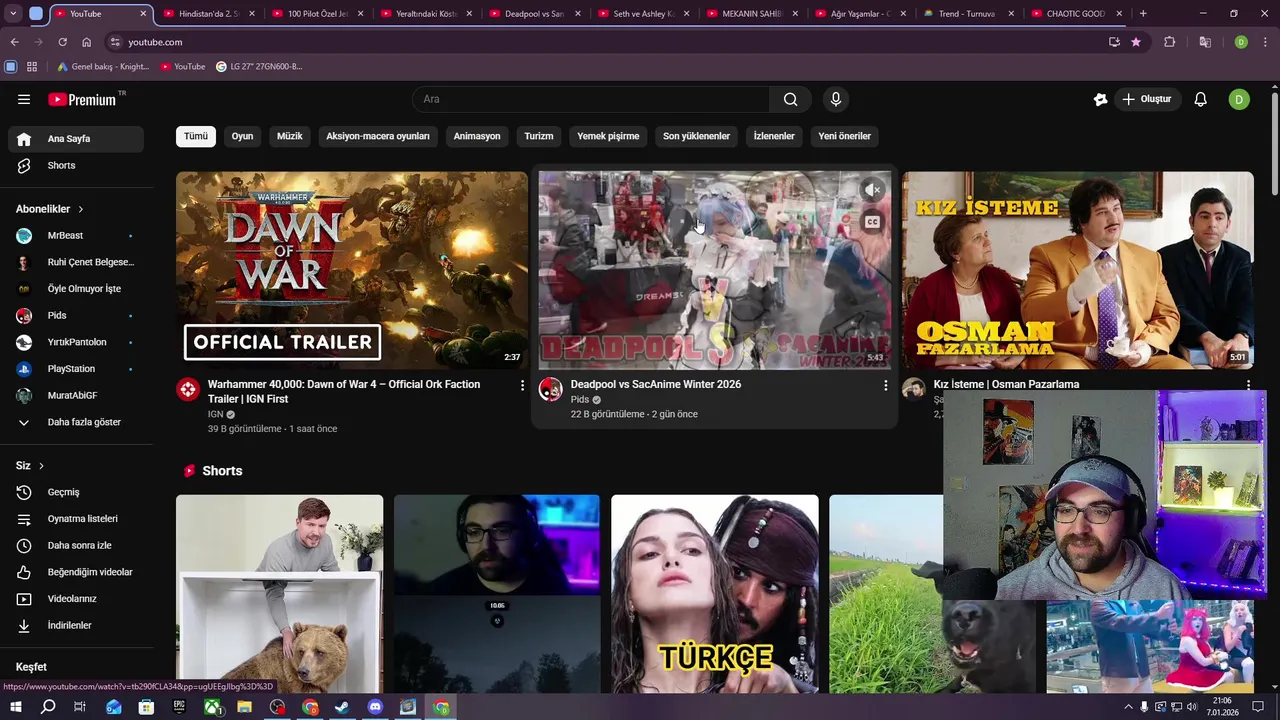
Task: Open Geçmiş history in sidebar
Action: tap(76, 492)
